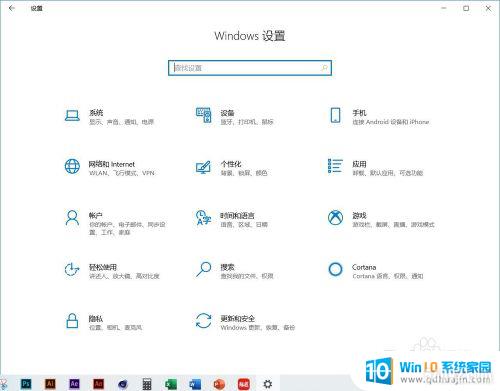Open Calculator from the taskbar
Viewport: 500px width, 391px height.
coord(147,384)
